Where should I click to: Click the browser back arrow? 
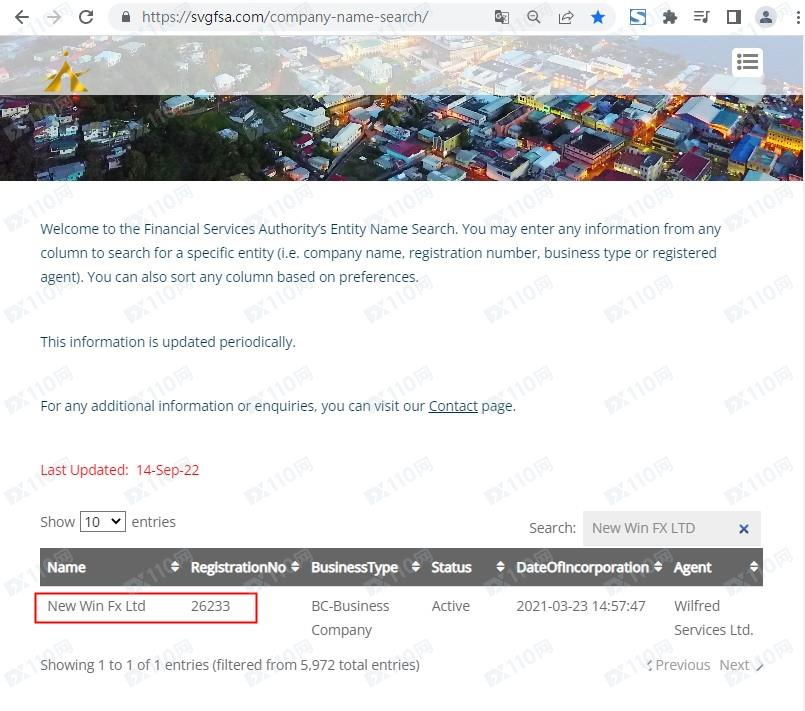point(21,17)
